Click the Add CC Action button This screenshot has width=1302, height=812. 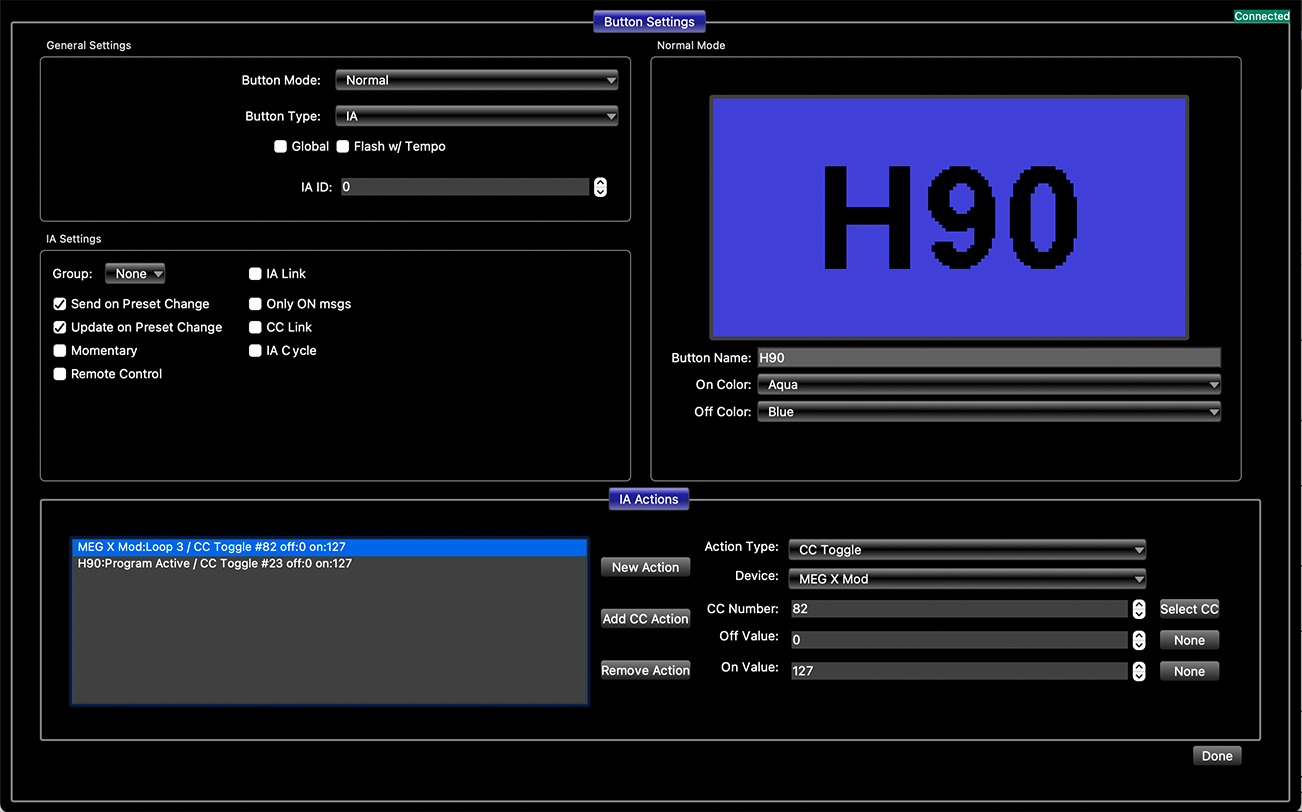coord(645,619)
